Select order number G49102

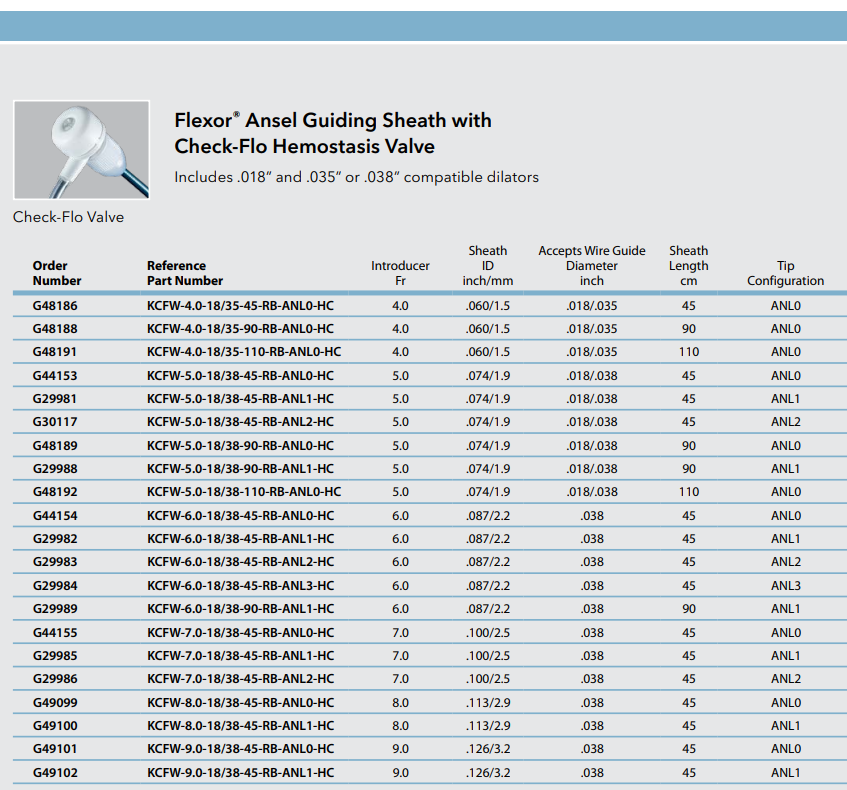point(55,773)
